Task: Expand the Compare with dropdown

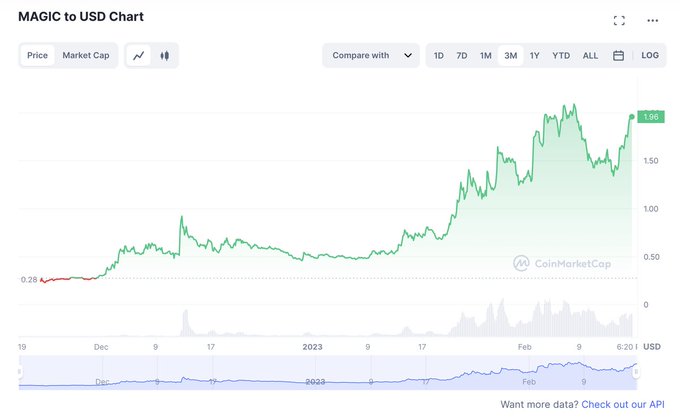Action: (x=371, y=56)
